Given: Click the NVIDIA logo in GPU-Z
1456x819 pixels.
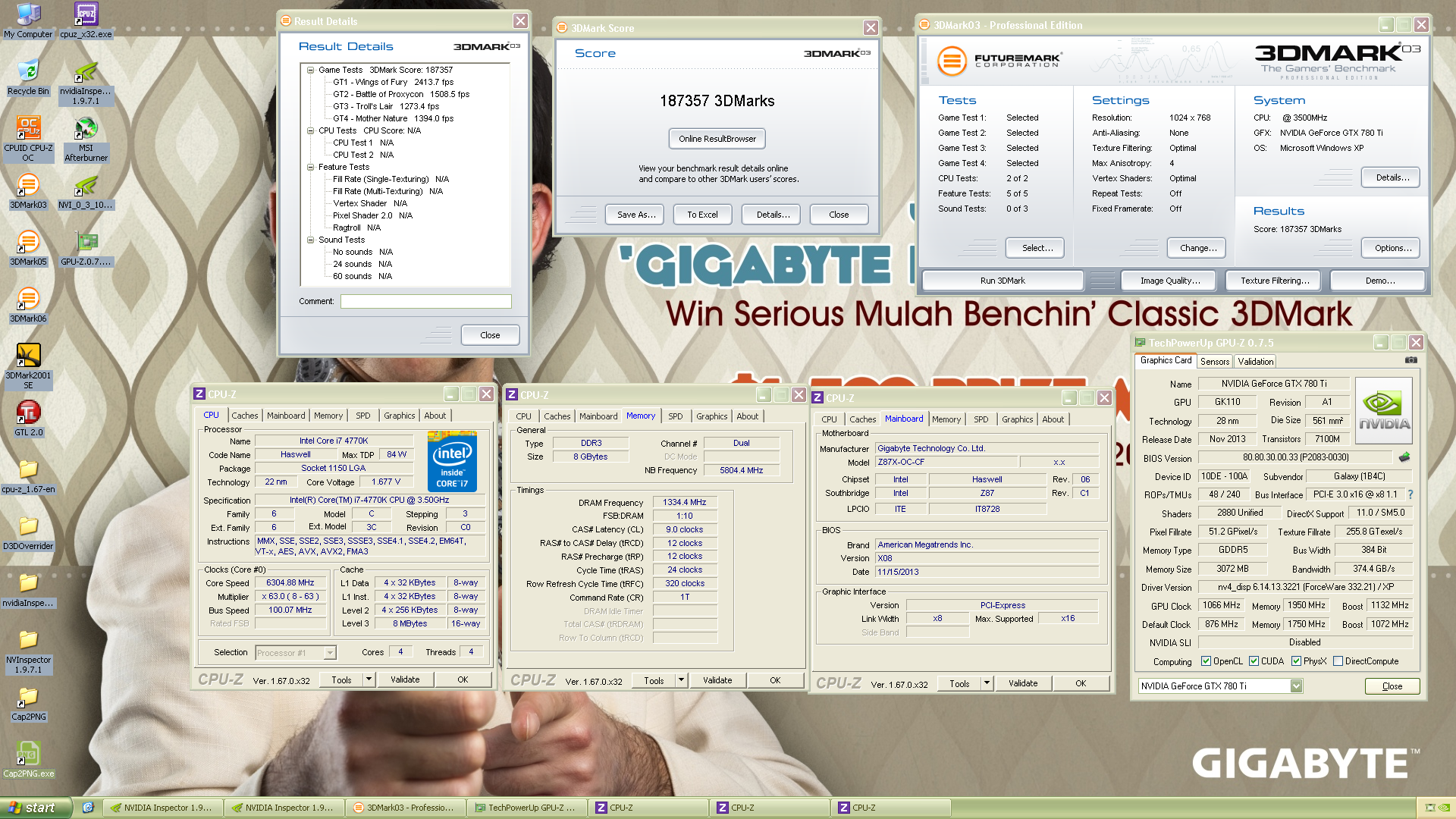Looking at the screenshot, I should tap(1384, 411).
